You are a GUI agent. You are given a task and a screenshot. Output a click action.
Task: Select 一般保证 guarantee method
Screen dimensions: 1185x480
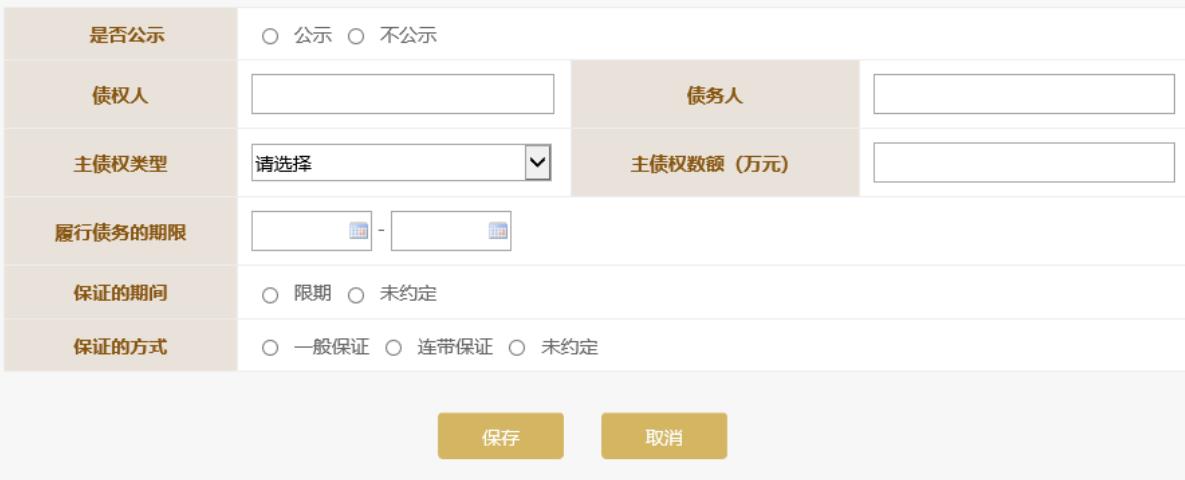pos(269,347)
